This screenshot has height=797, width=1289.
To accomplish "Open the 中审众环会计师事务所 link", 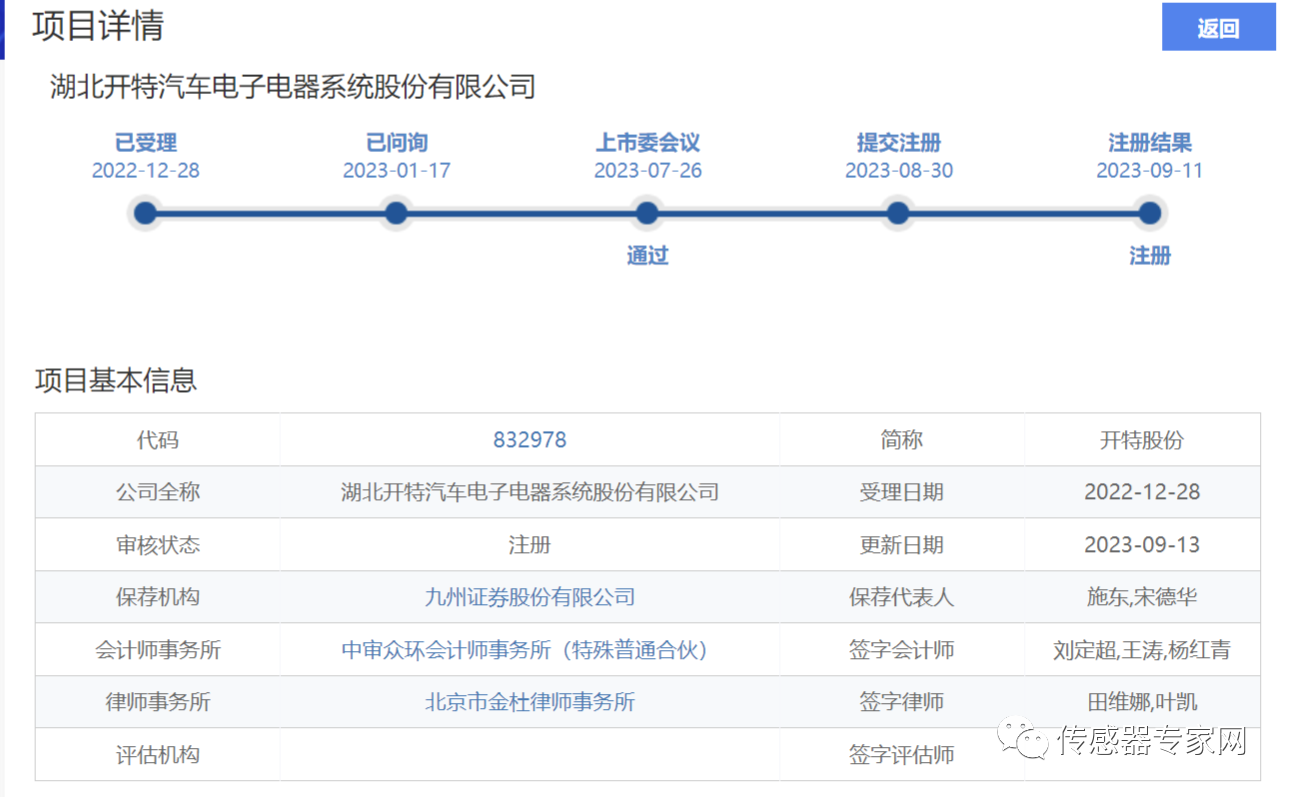I will (x=529, y=650).
